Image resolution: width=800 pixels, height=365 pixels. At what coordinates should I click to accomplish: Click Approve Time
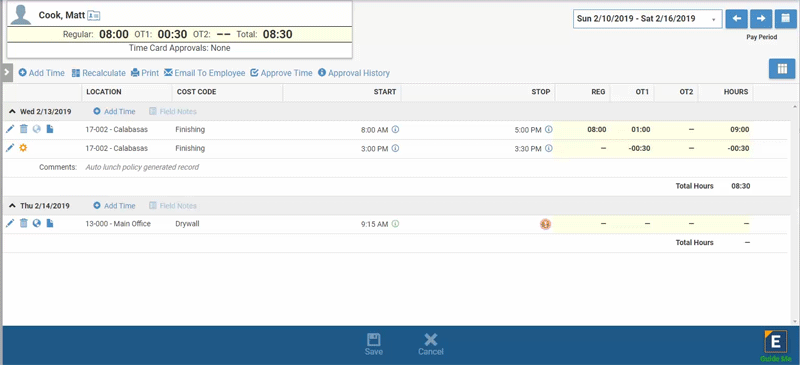tap(281, 73)
